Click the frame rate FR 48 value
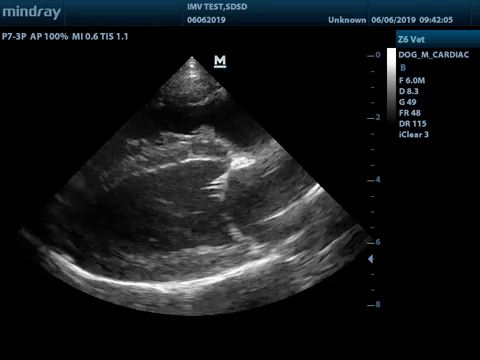Viewport: 480px width, 360px height. [x=410, y=113]
